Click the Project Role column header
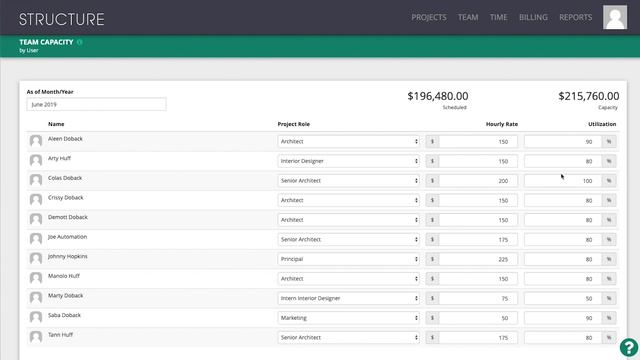 point(293,124)
